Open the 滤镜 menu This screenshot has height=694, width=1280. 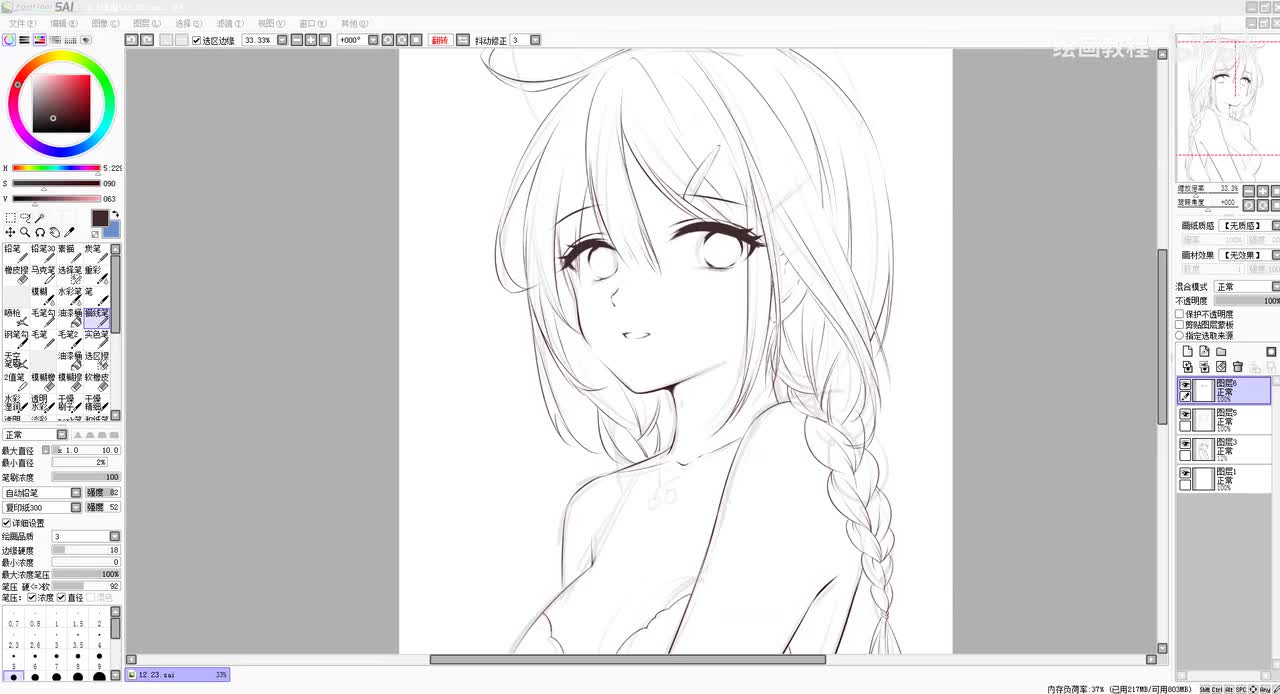(x=230, y=23)
